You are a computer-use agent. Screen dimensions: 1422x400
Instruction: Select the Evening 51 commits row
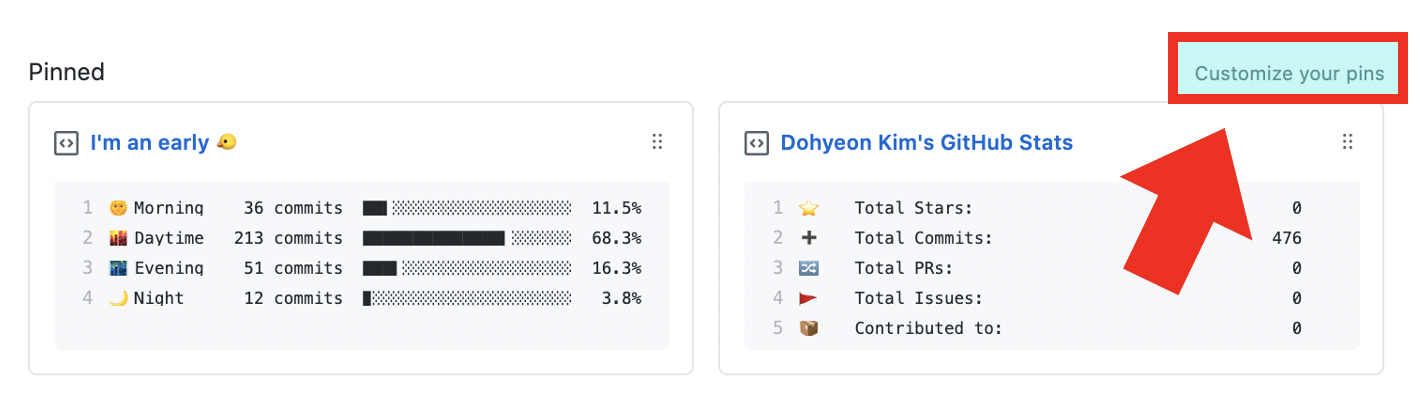361,268
